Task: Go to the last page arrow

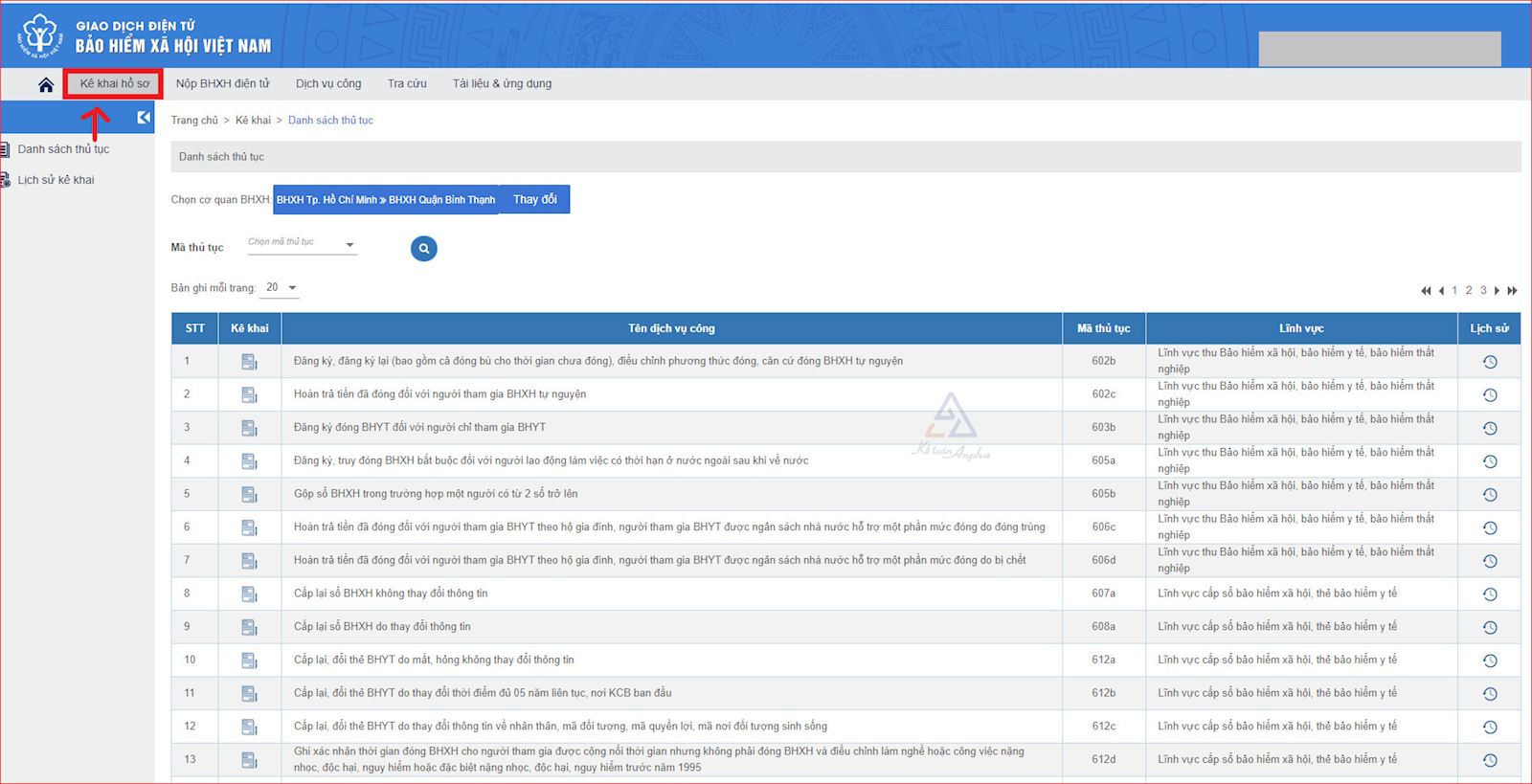Action: coord(1513,290)
